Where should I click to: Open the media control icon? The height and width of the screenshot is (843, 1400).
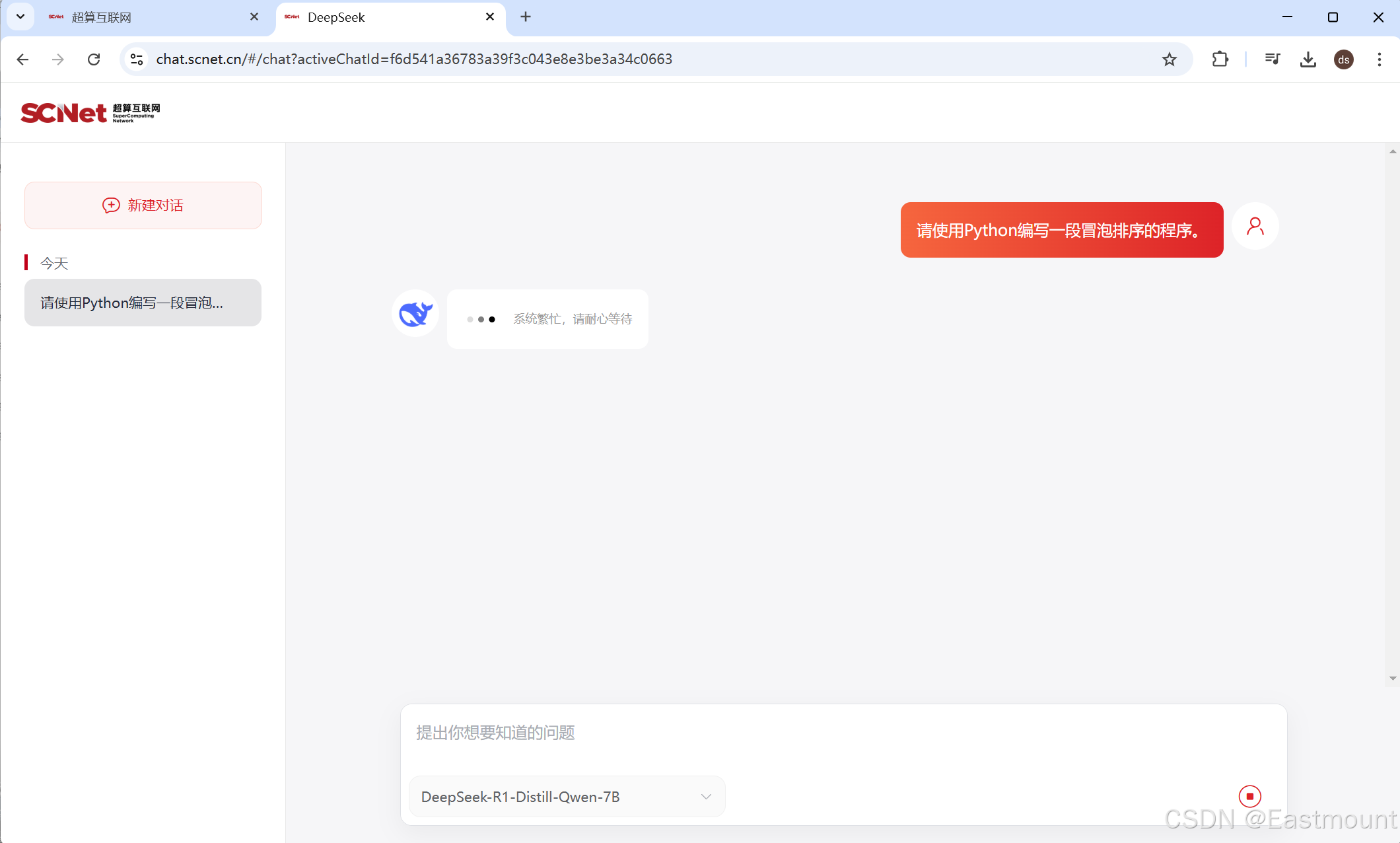[x=1272, y=59]
